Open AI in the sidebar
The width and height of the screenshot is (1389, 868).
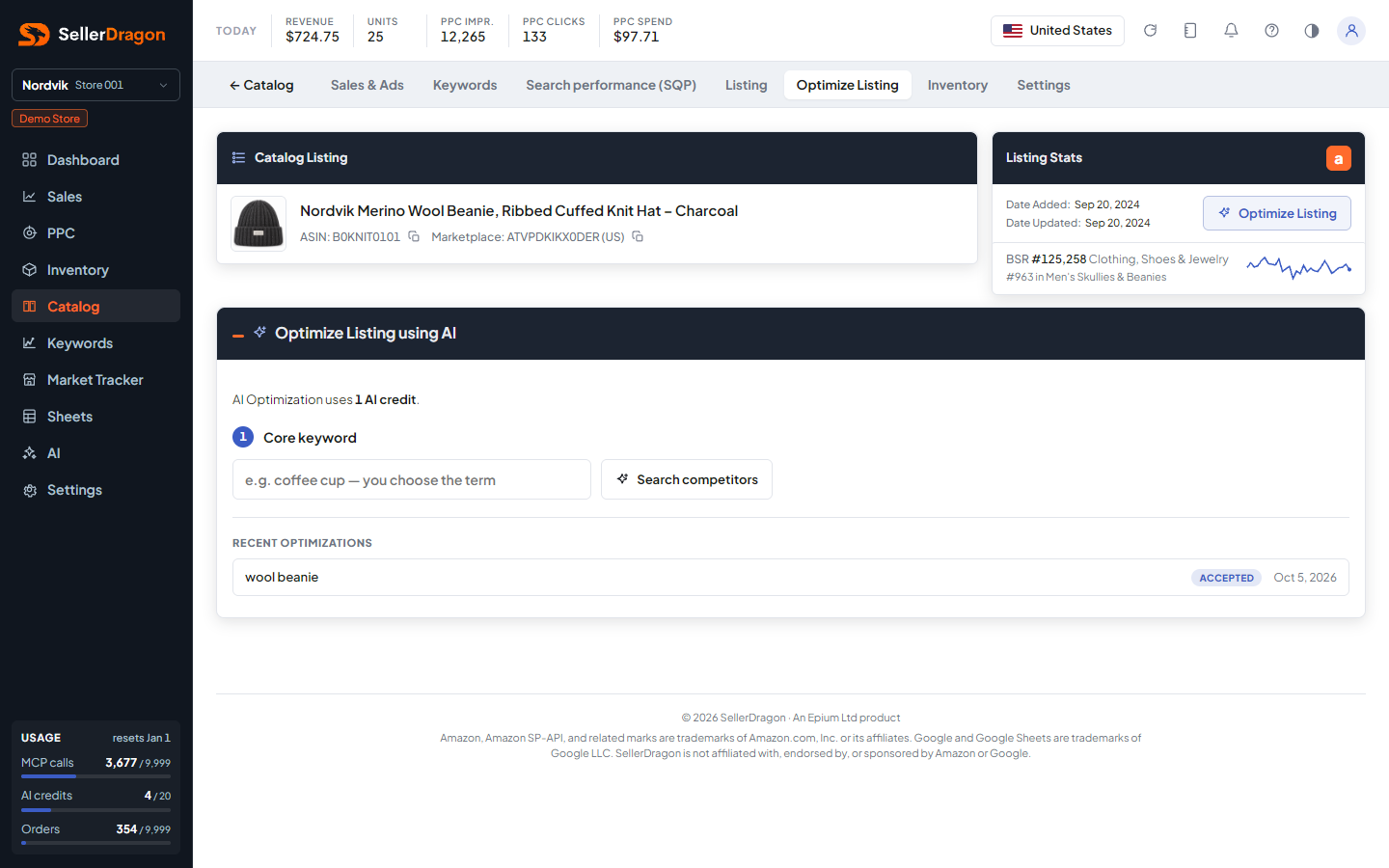95,453
